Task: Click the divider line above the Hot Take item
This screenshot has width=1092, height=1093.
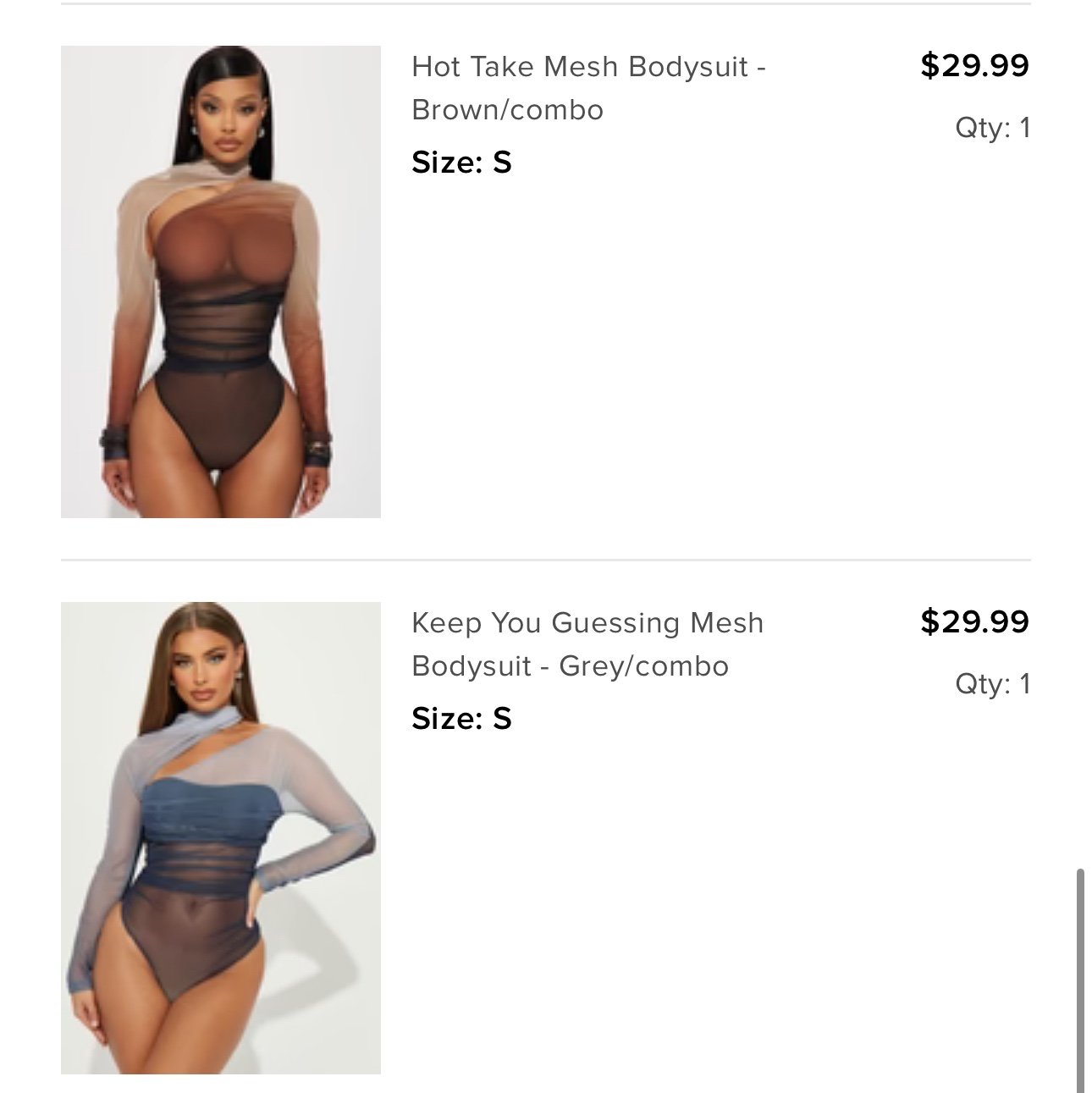Action: (x=546, y=3)
